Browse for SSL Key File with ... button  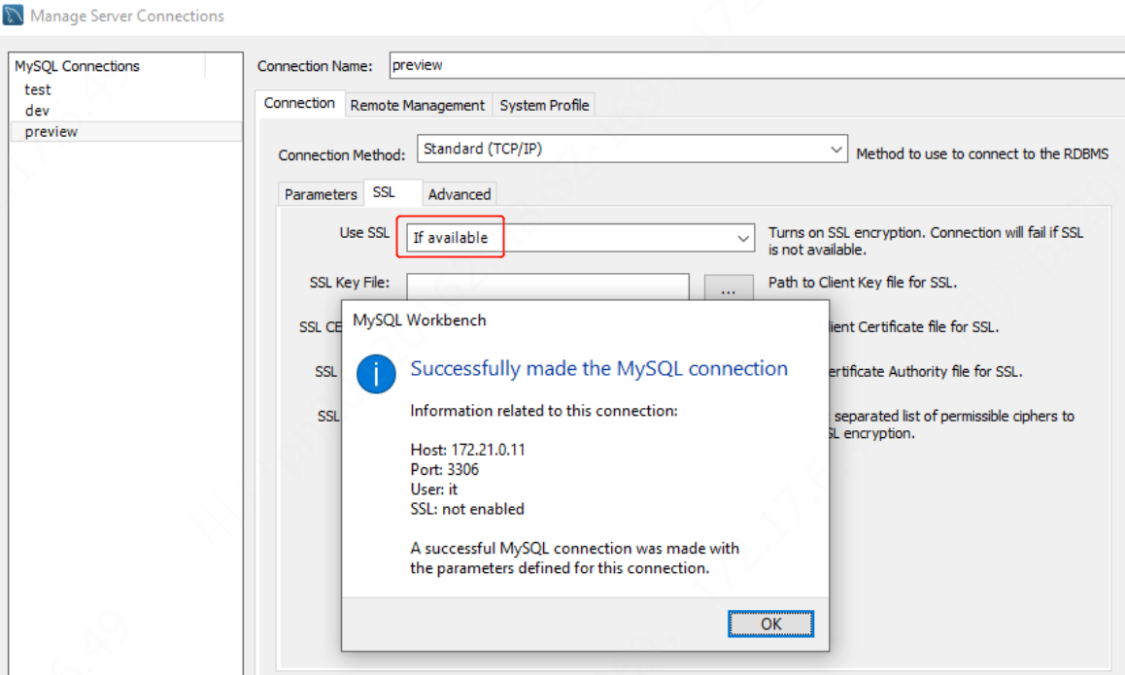click(x=728, y=287)
